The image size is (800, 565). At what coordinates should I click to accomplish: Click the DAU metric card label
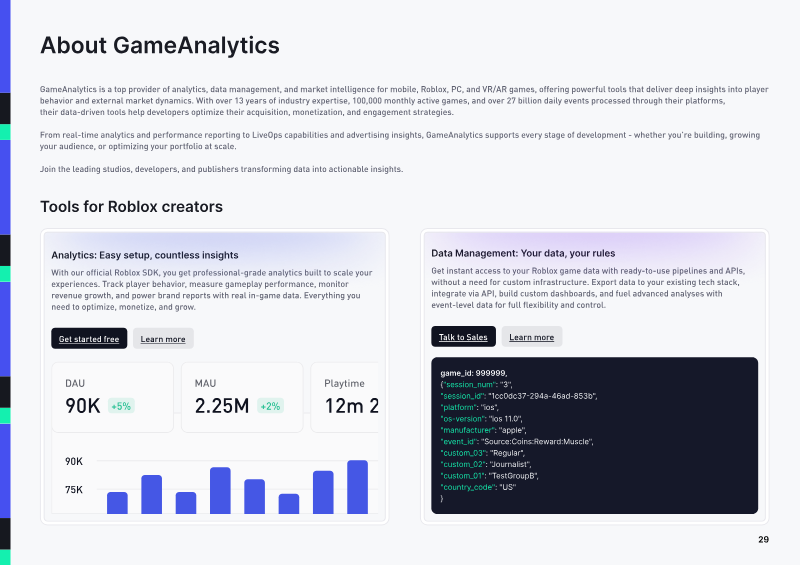point(75,383)
